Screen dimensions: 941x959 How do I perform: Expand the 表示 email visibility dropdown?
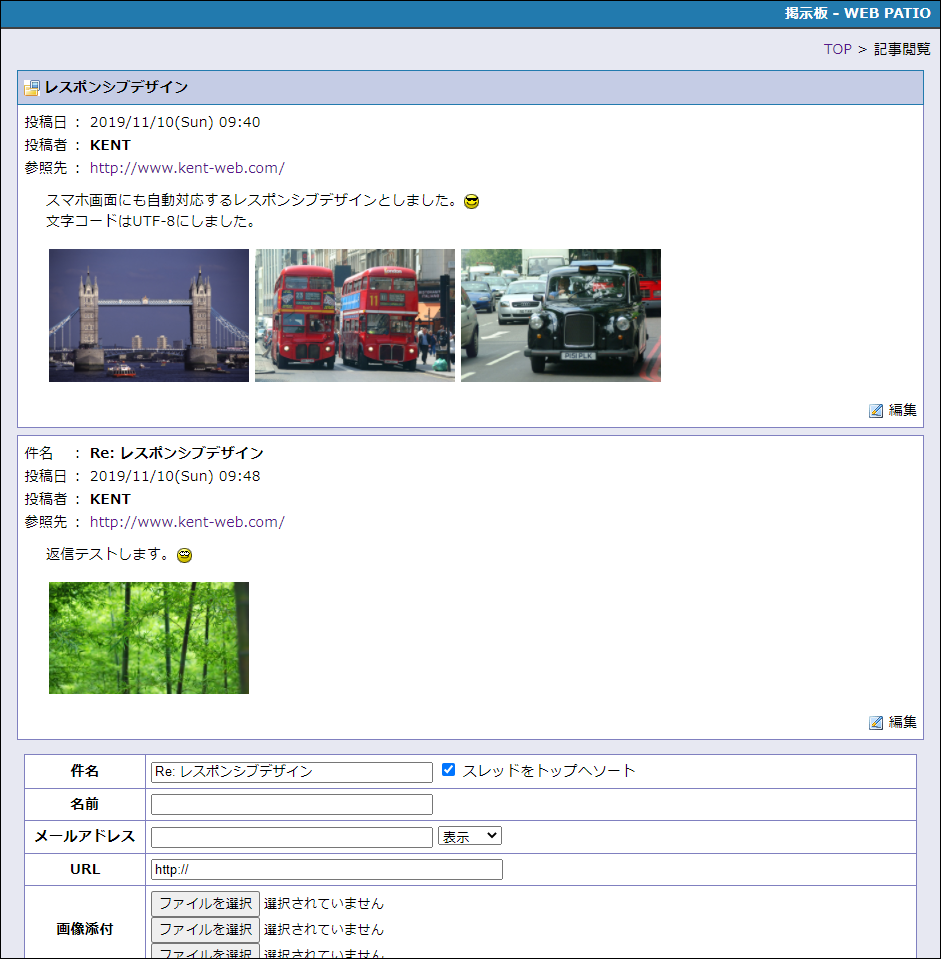469,836
